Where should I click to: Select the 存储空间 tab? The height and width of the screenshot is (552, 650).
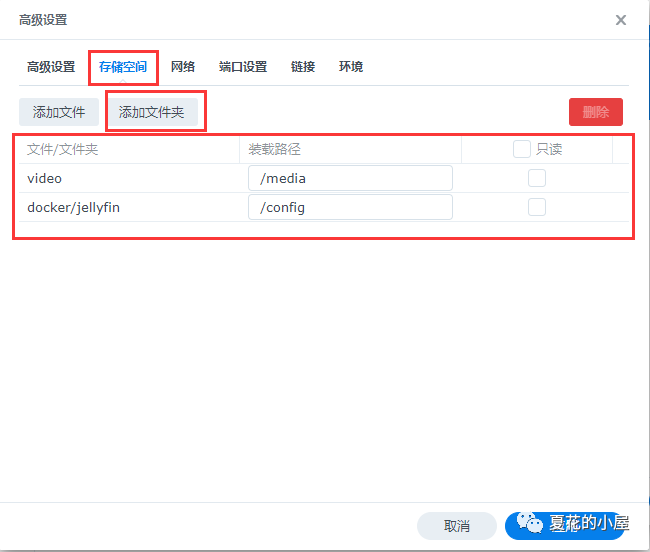pyautogui.click(x=122, y=67)
